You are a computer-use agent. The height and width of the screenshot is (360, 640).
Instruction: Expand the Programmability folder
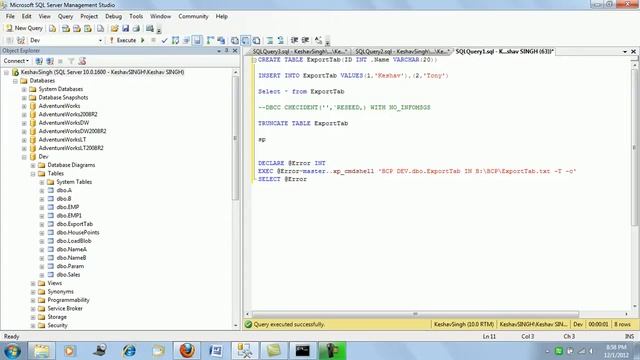(x=33, y=300)
